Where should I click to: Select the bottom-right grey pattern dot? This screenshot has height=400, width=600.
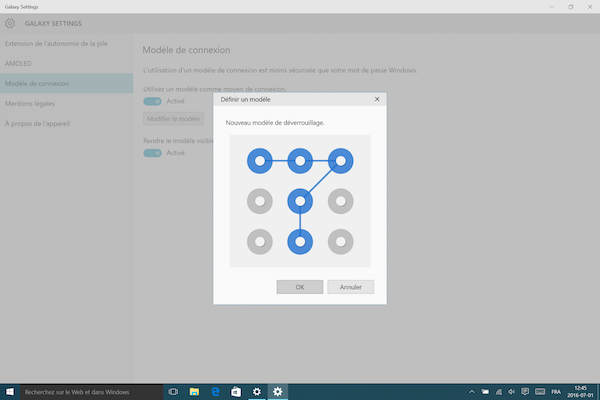pyautogui.click(x=341, y=242)
